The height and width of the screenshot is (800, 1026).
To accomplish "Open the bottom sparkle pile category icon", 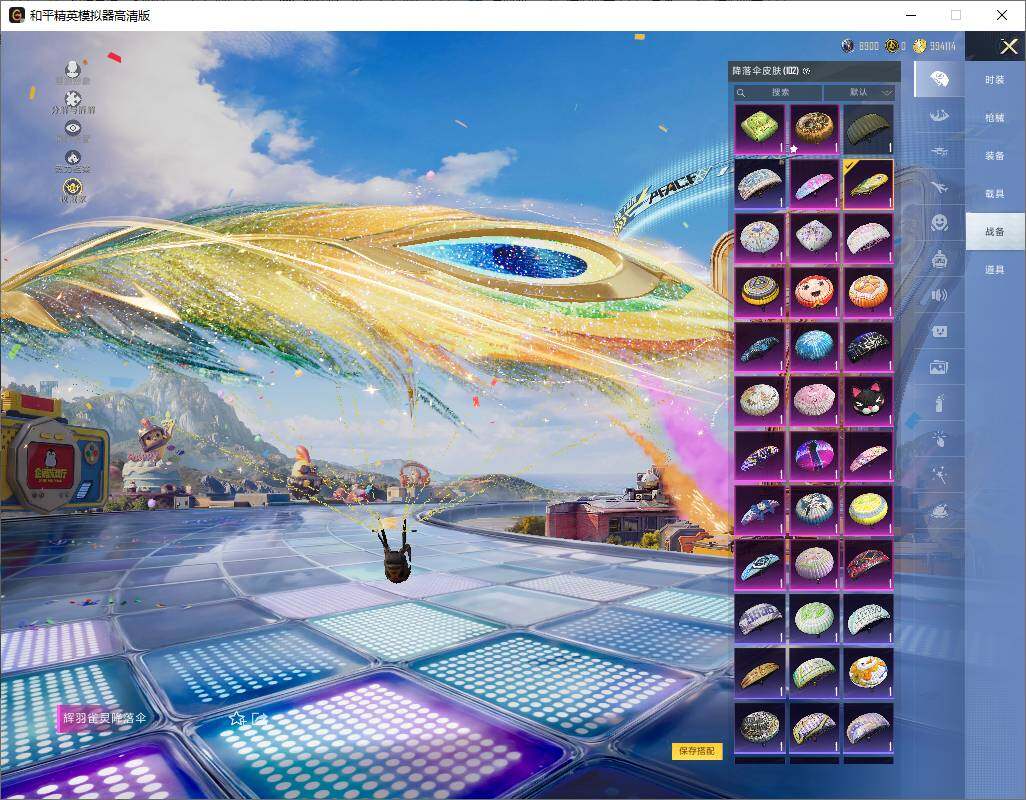I will 940,510.
